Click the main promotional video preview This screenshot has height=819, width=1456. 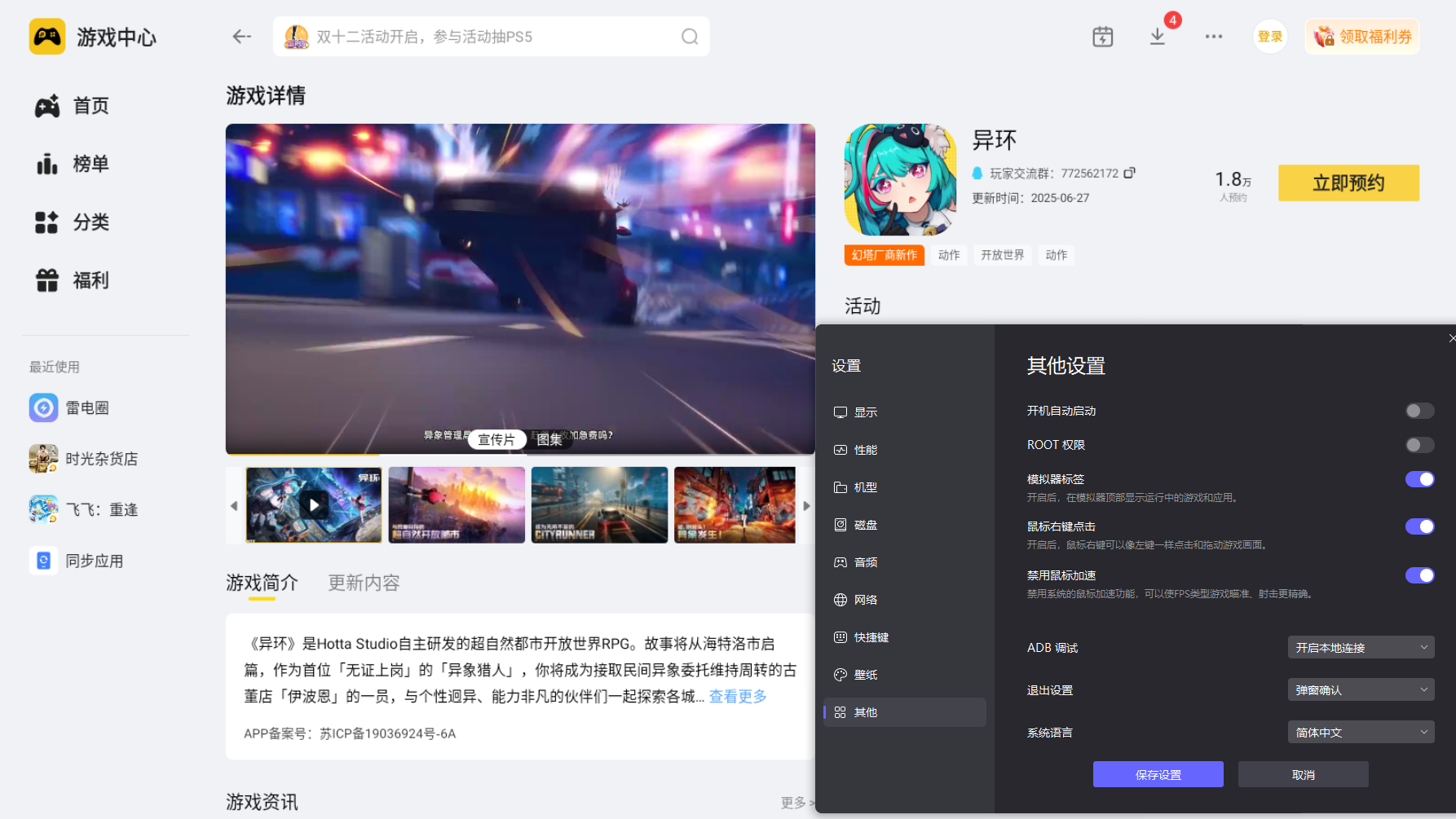(x=520, y=288)
